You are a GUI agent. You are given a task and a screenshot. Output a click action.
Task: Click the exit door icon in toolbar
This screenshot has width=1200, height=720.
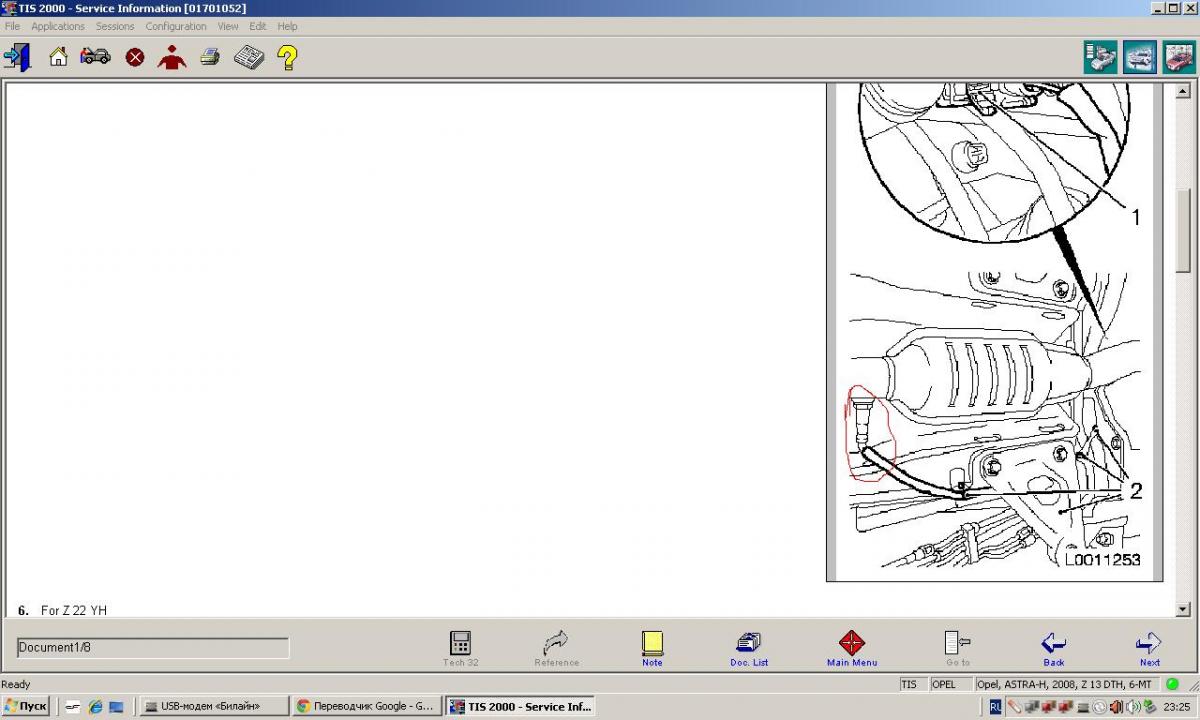click(17, 57)
